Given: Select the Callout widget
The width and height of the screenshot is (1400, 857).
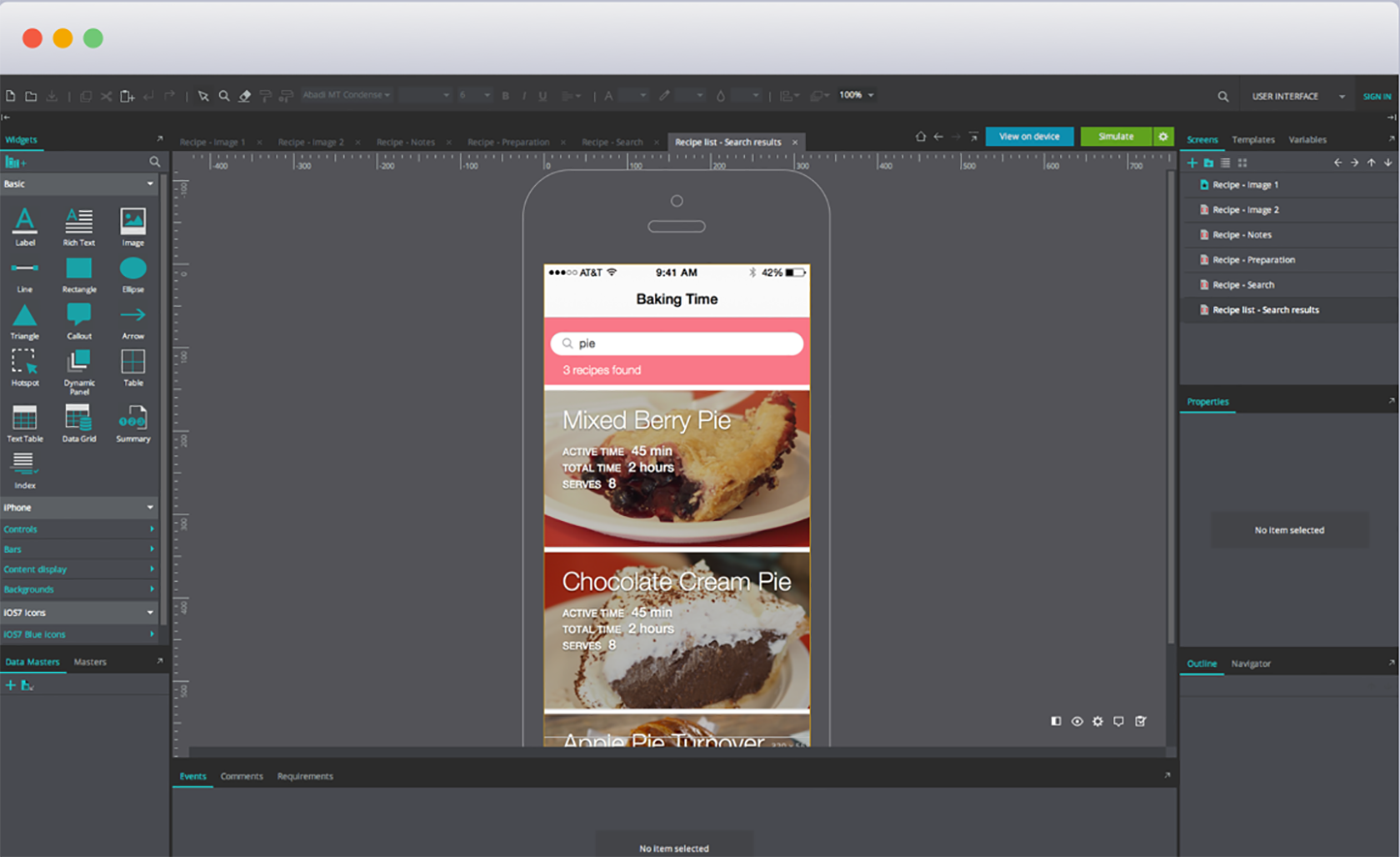Looking at the screenshot, I should [79, 323].
